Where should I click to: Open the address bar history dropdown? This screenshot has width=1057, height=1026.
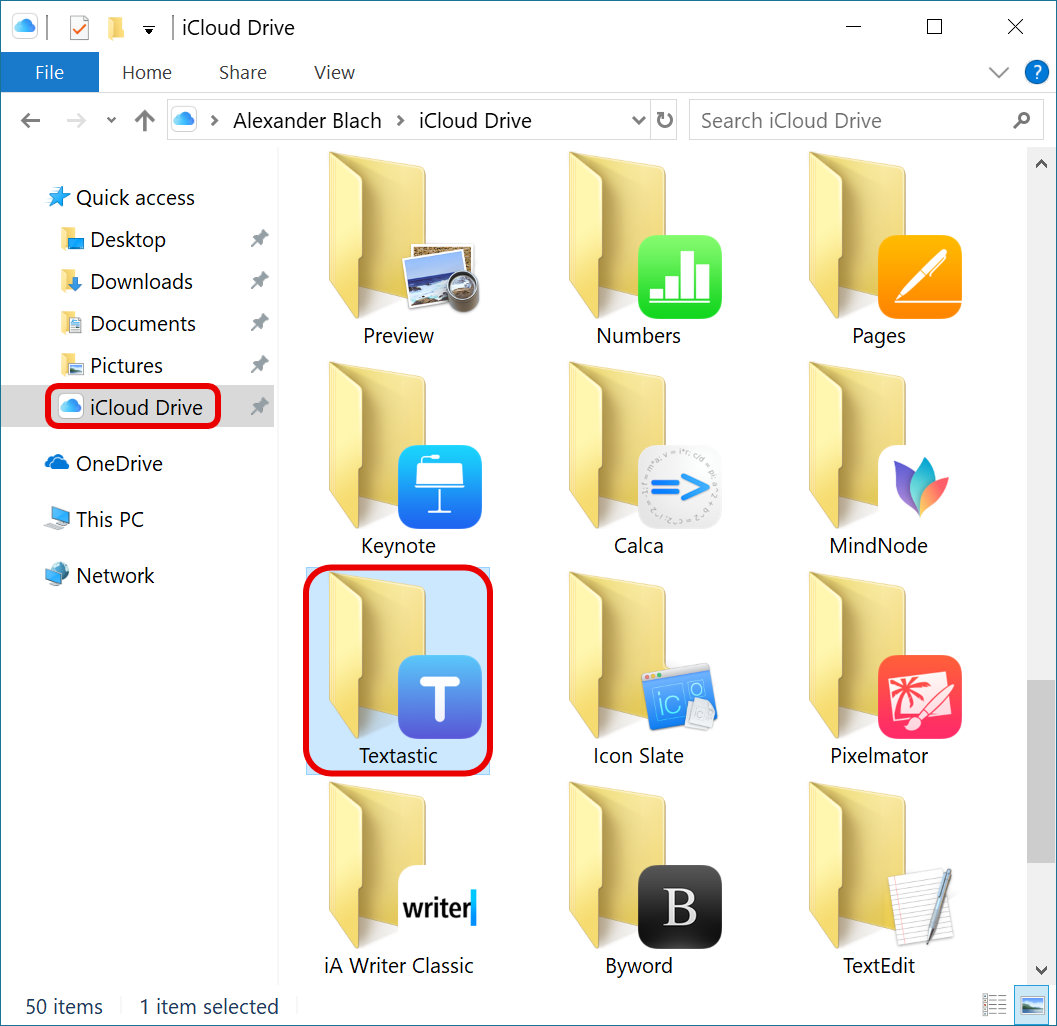pos(638,120)
